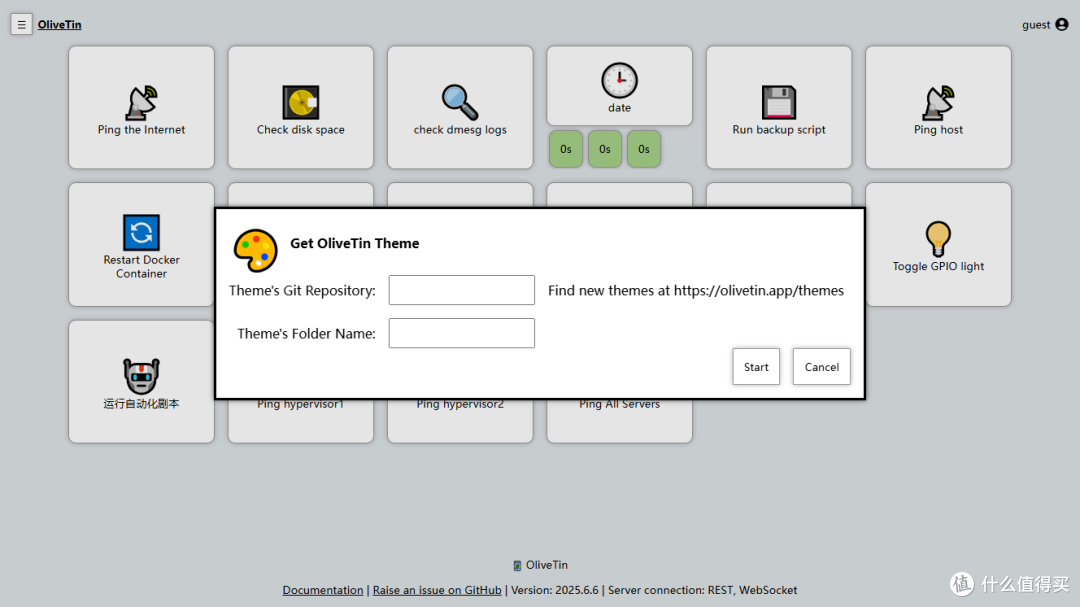Click the Find new themes help text

pos(696,291)
